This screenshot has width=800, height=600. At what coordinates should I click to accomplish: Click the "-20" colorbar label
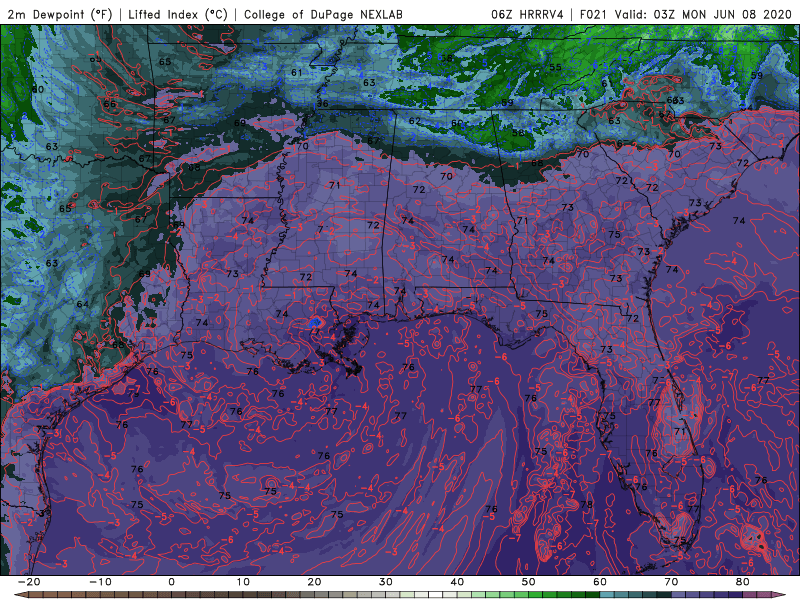click(29, 582)
